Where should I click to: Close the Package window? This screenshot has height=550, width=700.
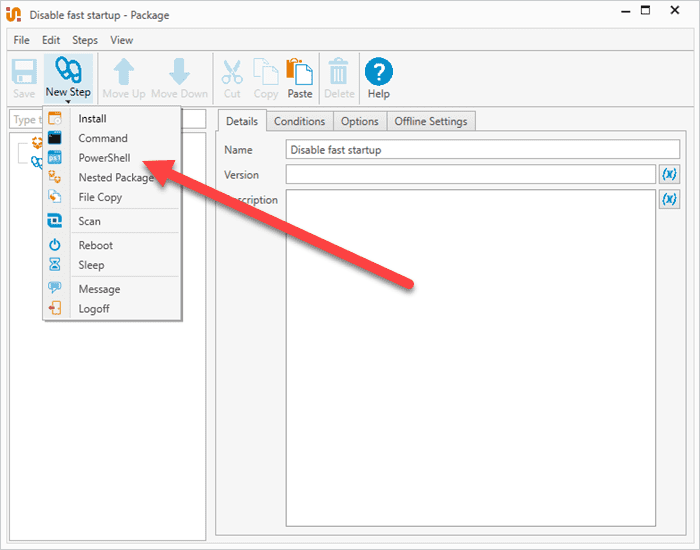pos(675,10)
